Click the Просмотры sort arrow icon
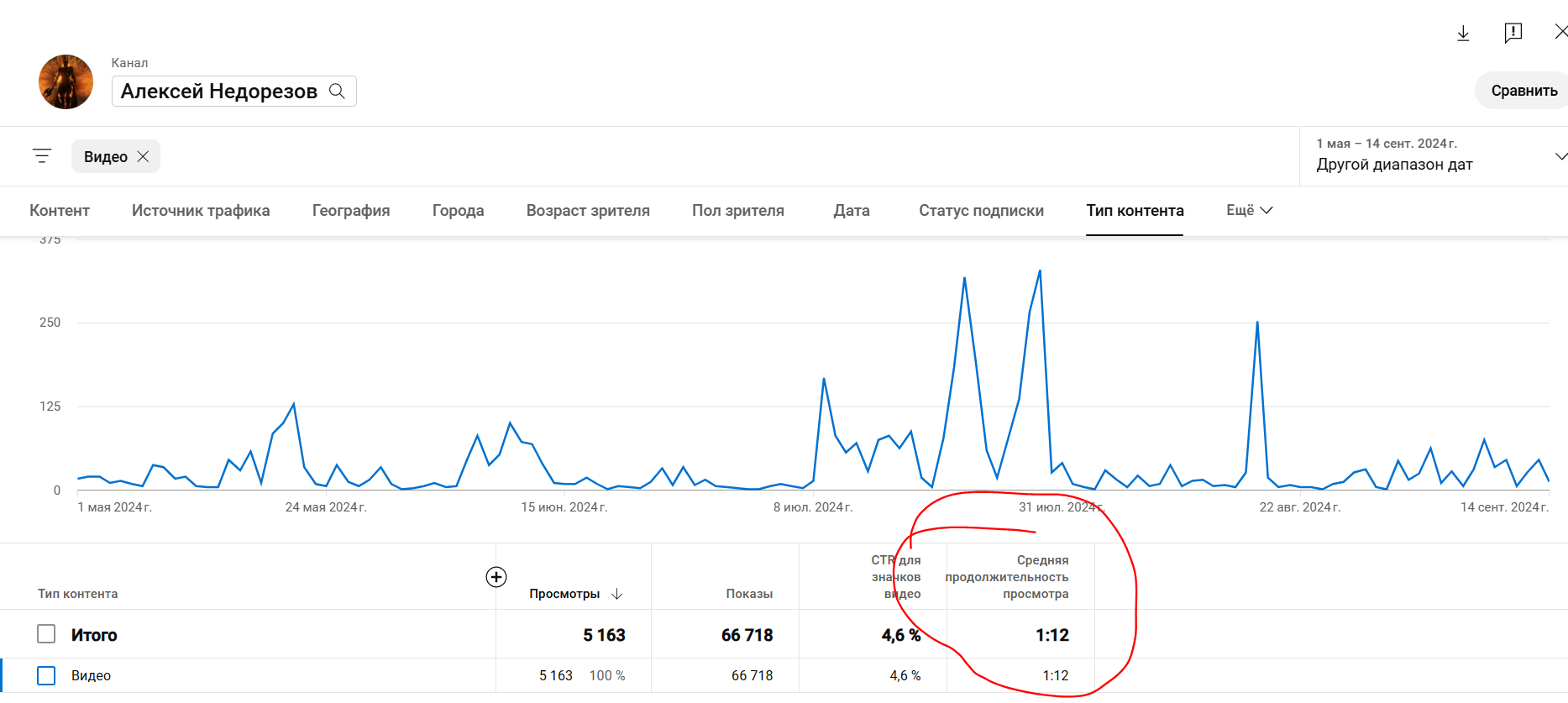Viewport: 1568px width, 703px height. (617, 594)
